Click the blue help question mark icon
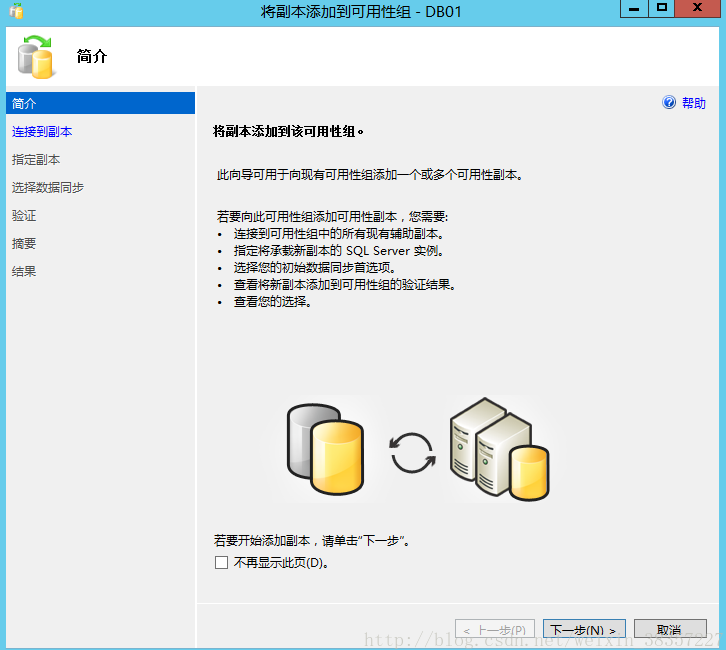 click(x=669, y=102)
